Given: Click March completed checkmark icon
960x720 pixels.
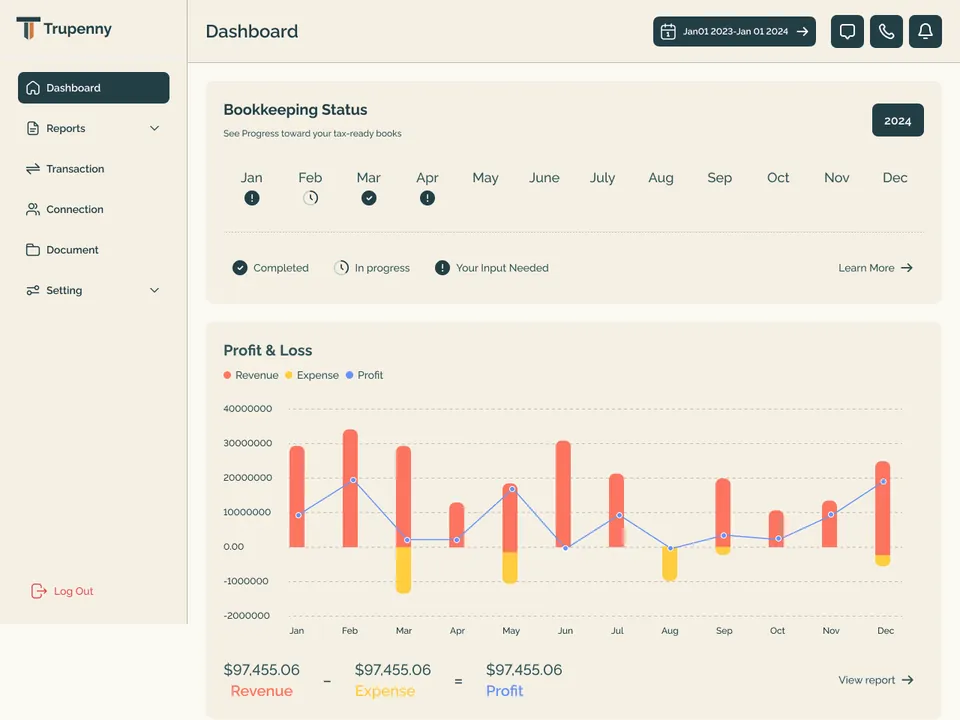Looking at the screenshot, I should (369, 198).
